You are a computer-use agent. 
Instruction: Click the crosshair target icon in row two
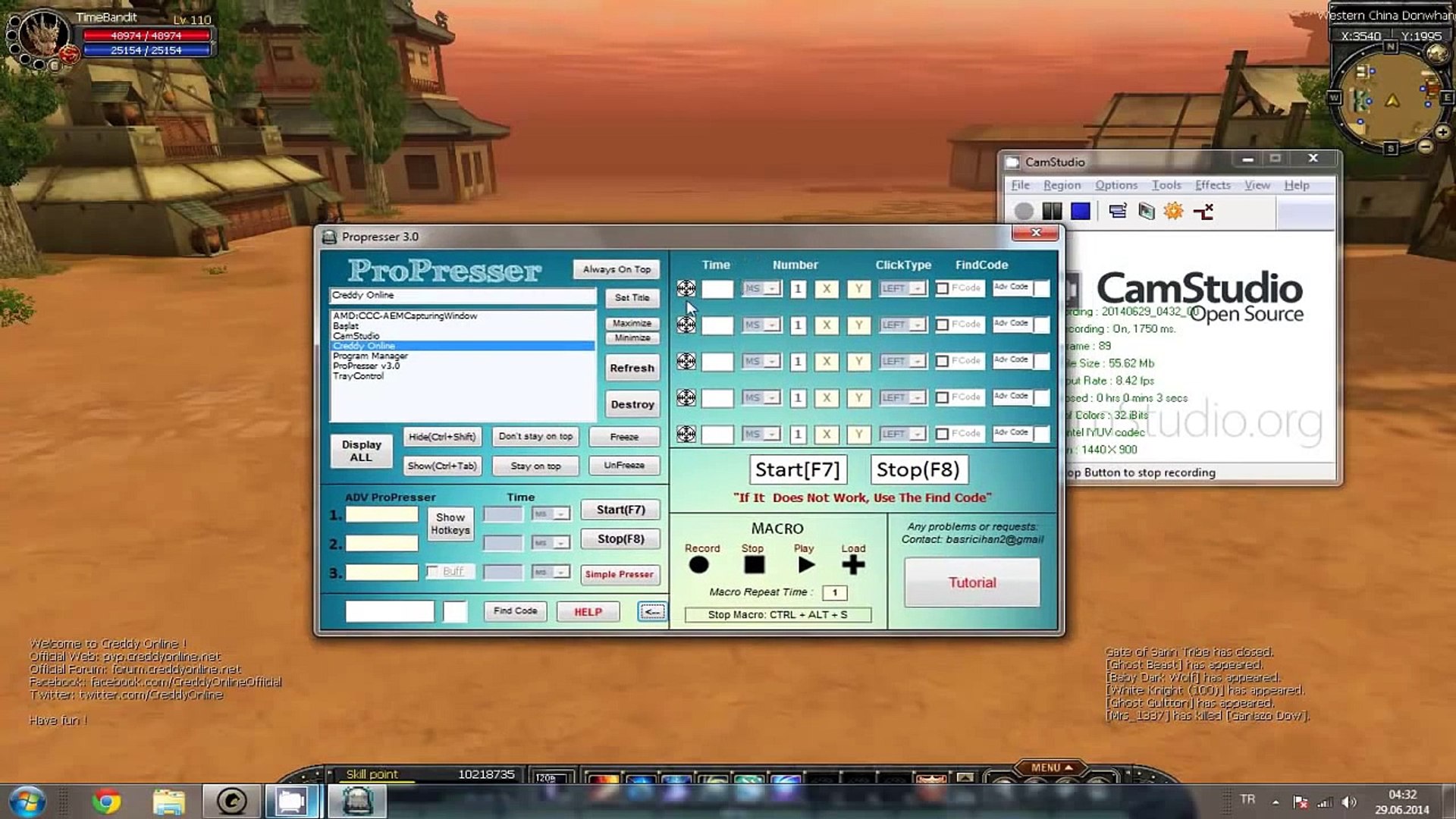coord(686,325)
